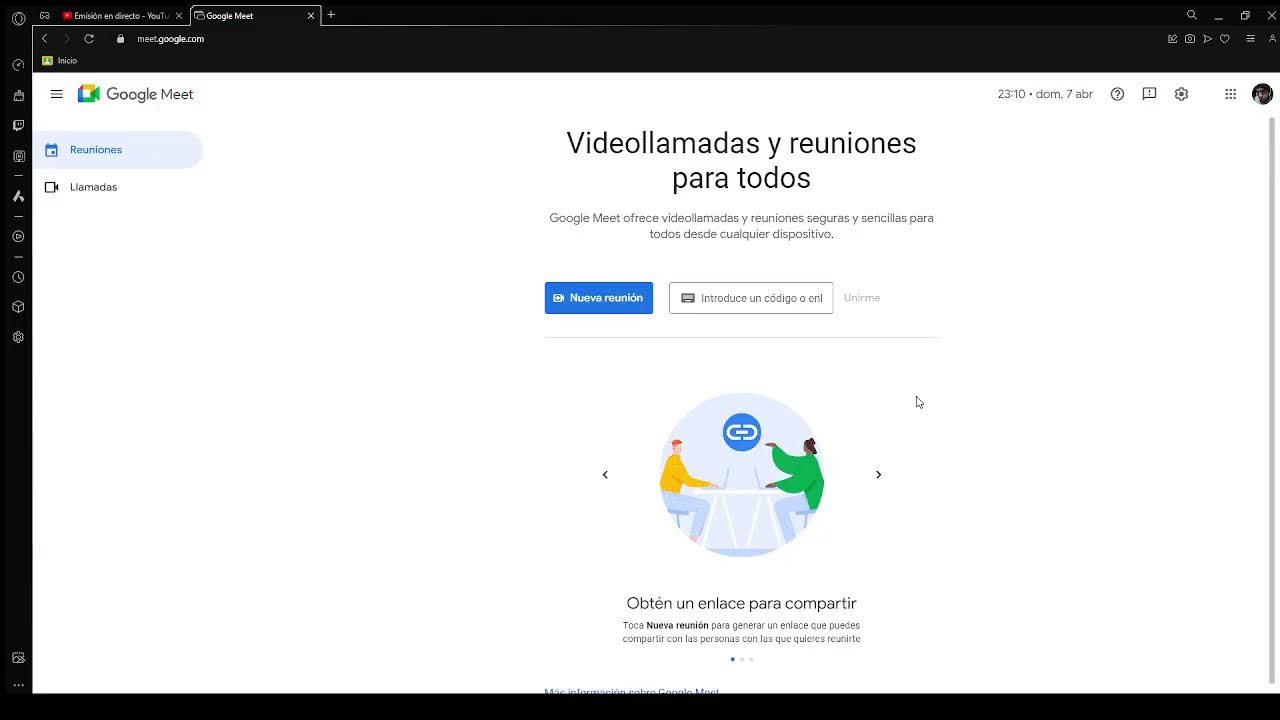Reload the current page
The image size is (1280, 720).
(89, 39)
